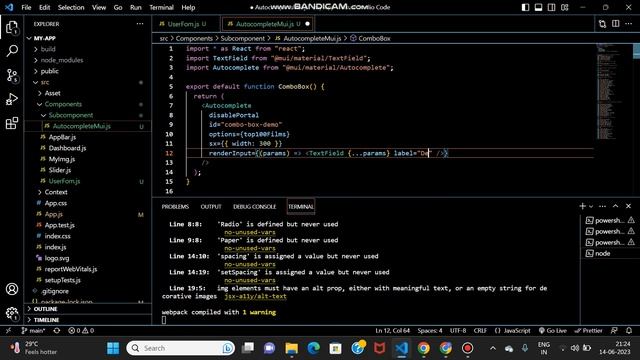The image size is (640, 360).
Task: Open the Terminal menu
Action: [161, 7]
